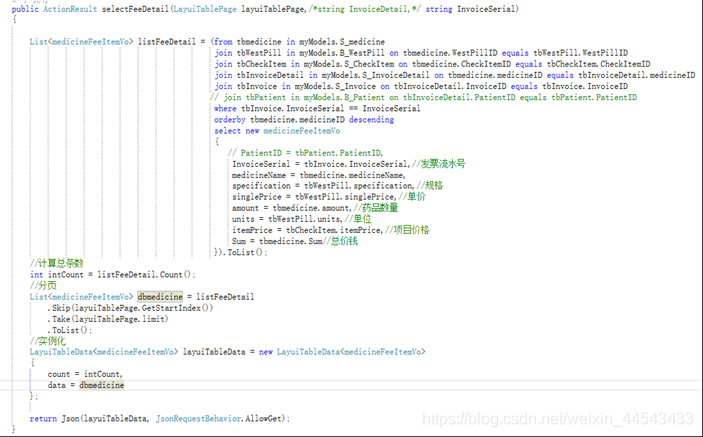Click the public keyword in method signature

25,9
